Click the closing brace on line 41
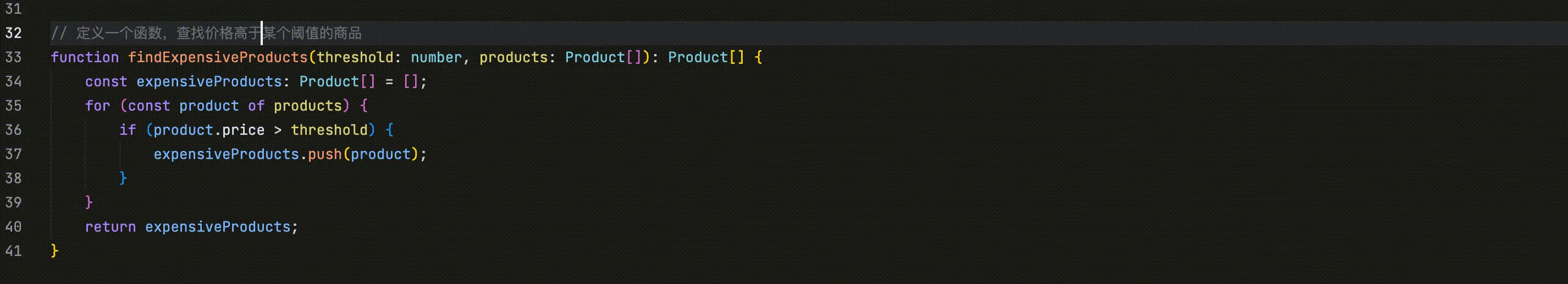The image size is (1568, 284). (55, 251)
